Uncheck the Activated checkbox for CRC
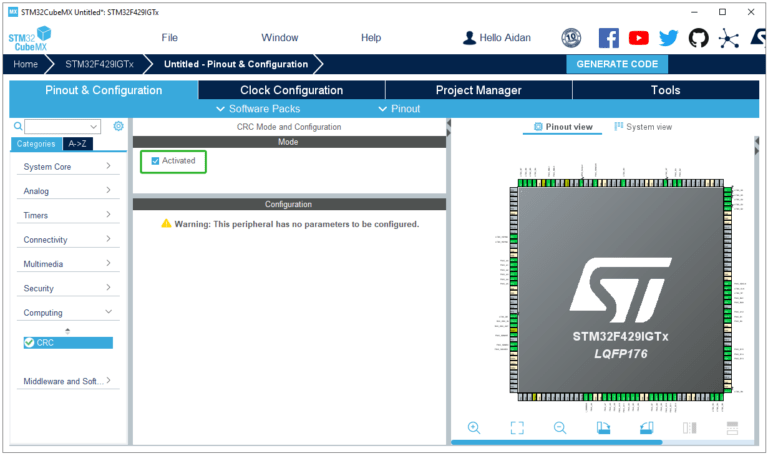The height and width of the screenshot is (456, 768). [x=155, y=161]
